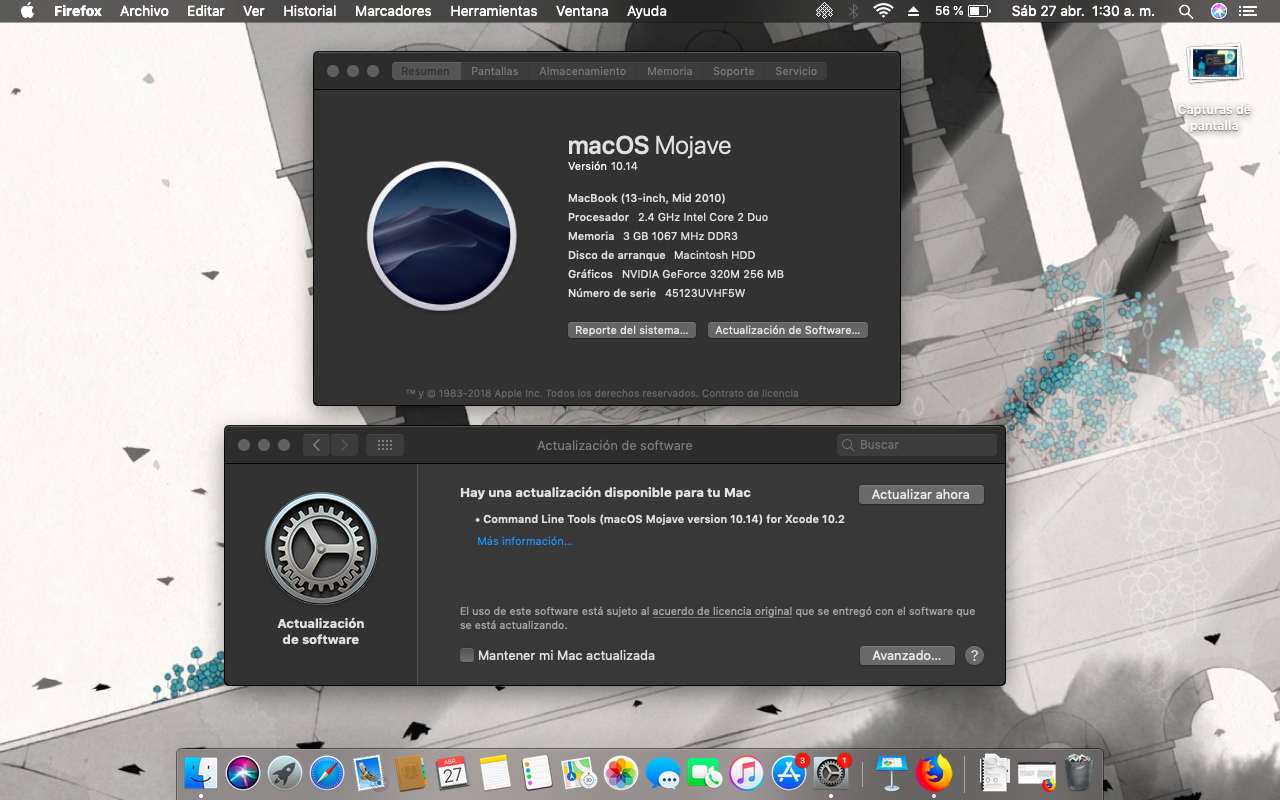This screenshot has width=1280, height=800.
Task: Open Firefox icon in dock
Action: pos(934,772)
